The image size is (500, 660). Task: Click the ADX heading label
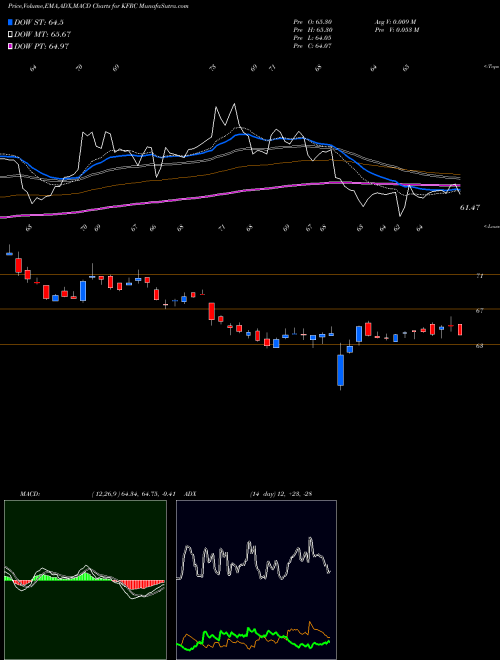pos(190,494)
